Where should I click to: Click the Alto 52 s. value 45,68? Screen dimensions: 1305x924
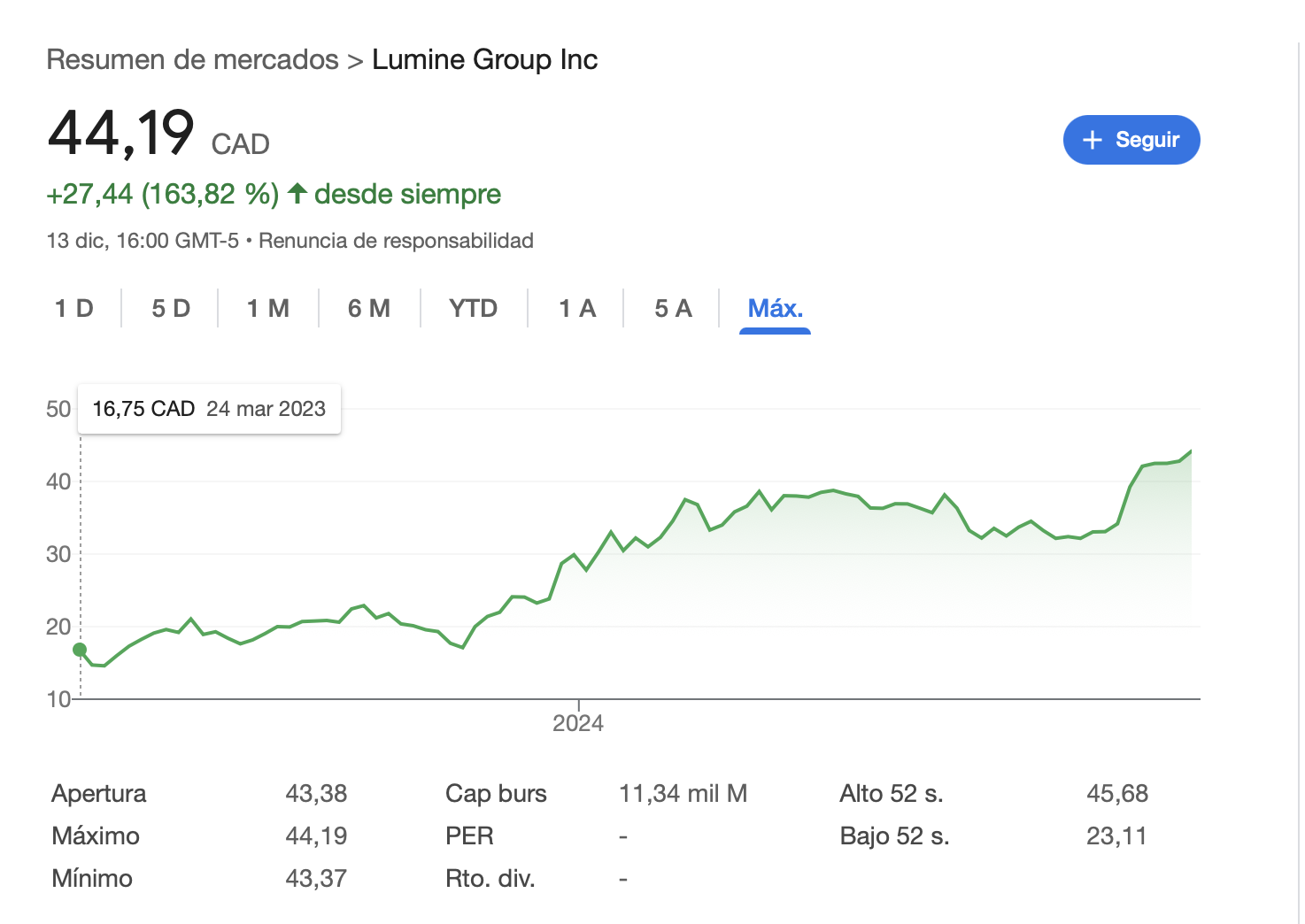1117,793
